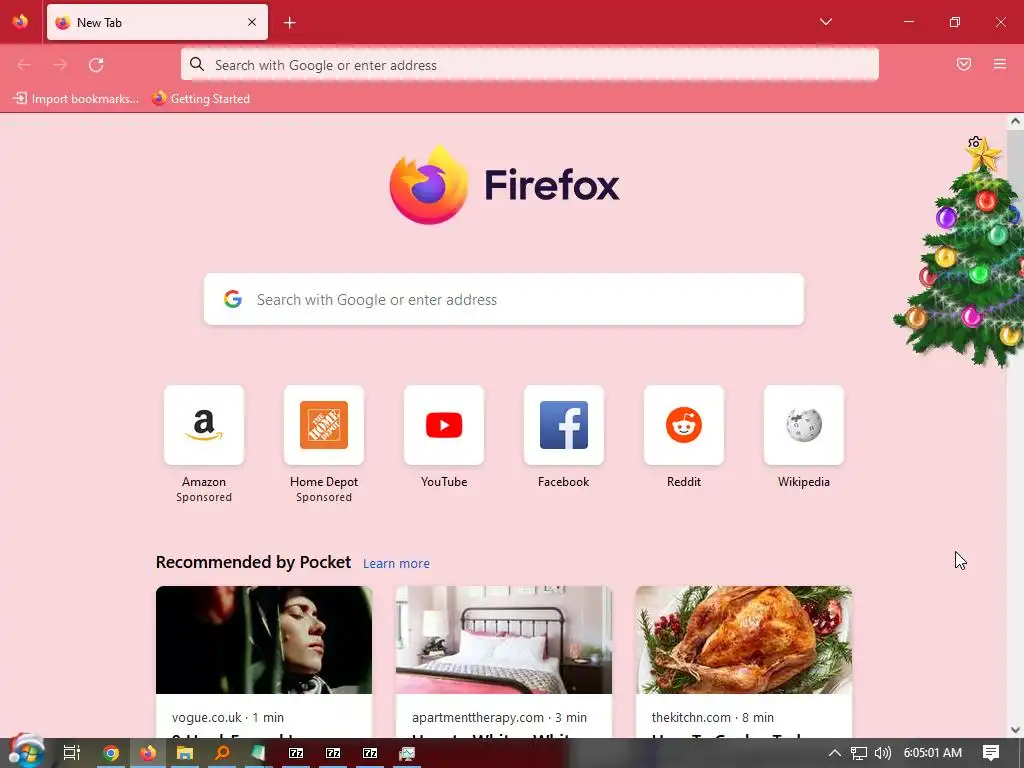Select the Firefox taskbar icon

[x=148, y=753]
